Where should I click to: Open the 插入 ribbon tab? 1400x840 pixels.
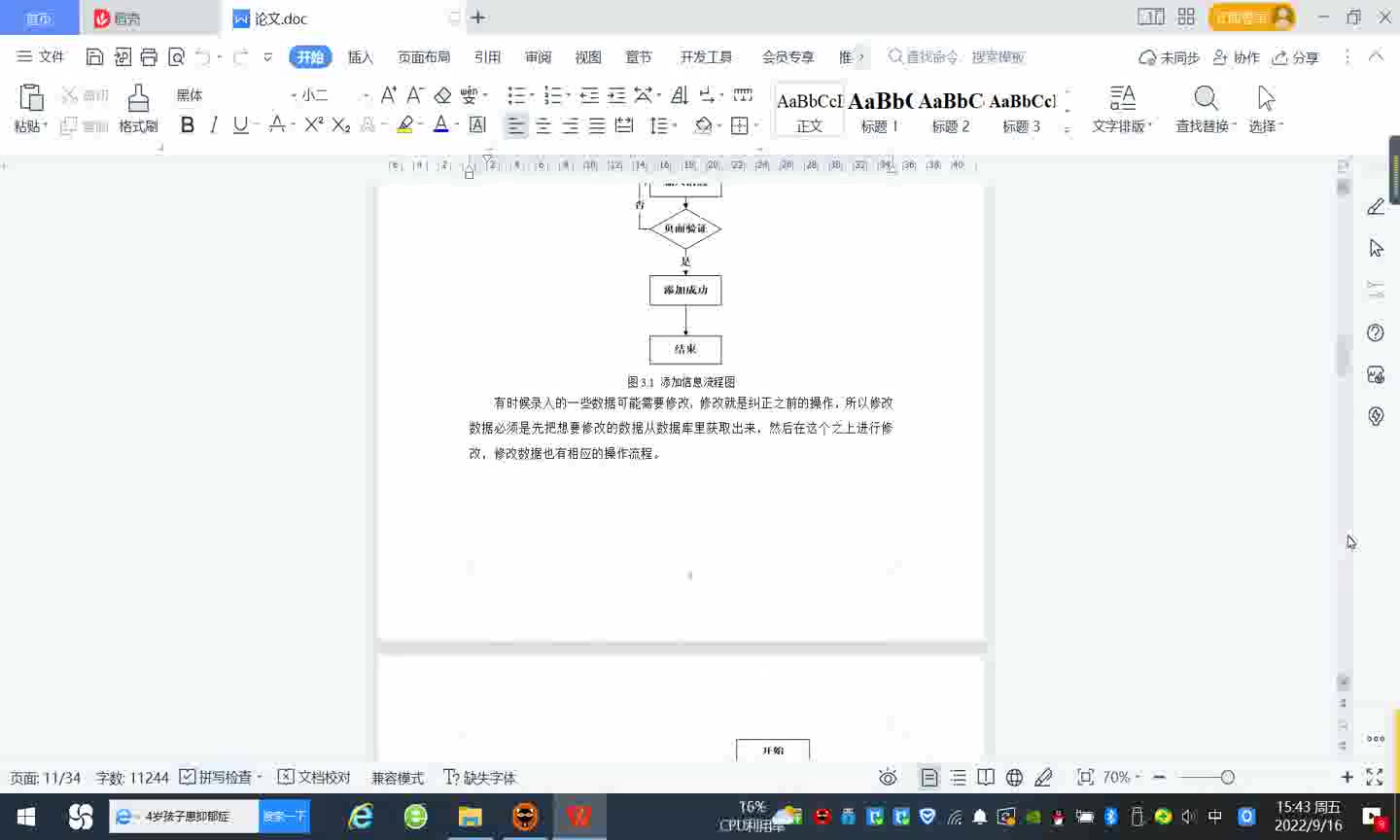(x=361, y=57)
